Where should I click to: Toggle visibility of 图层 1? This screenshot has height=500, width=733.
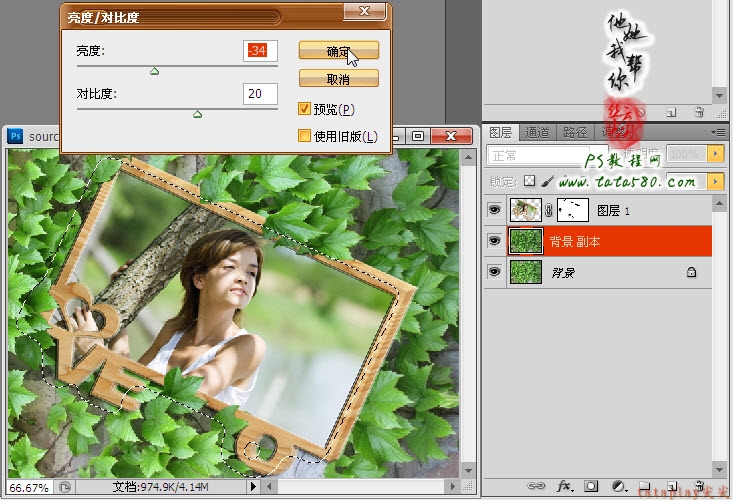[495, 210]
